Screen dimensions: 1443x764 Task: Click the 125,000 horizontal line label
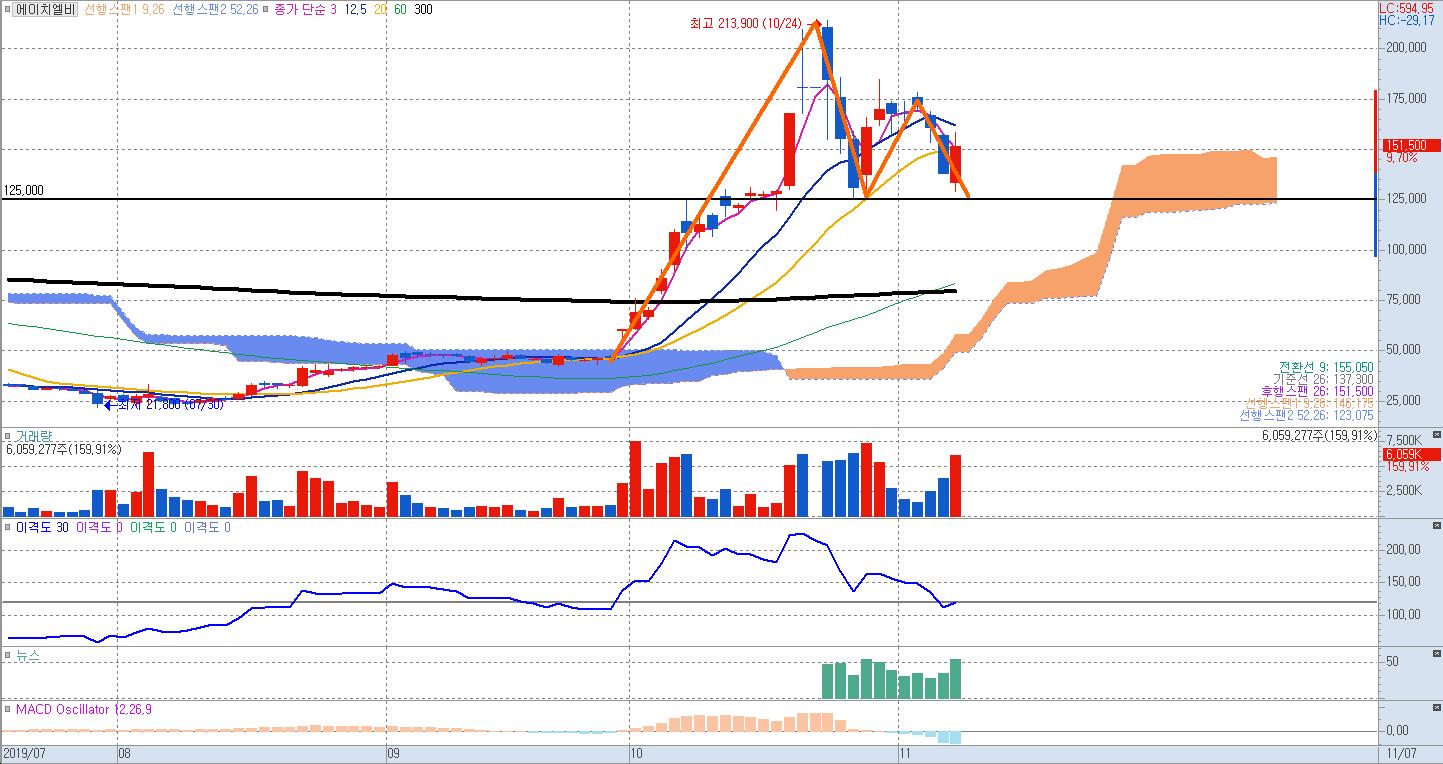pyautogui.click(x=24, y=190)
